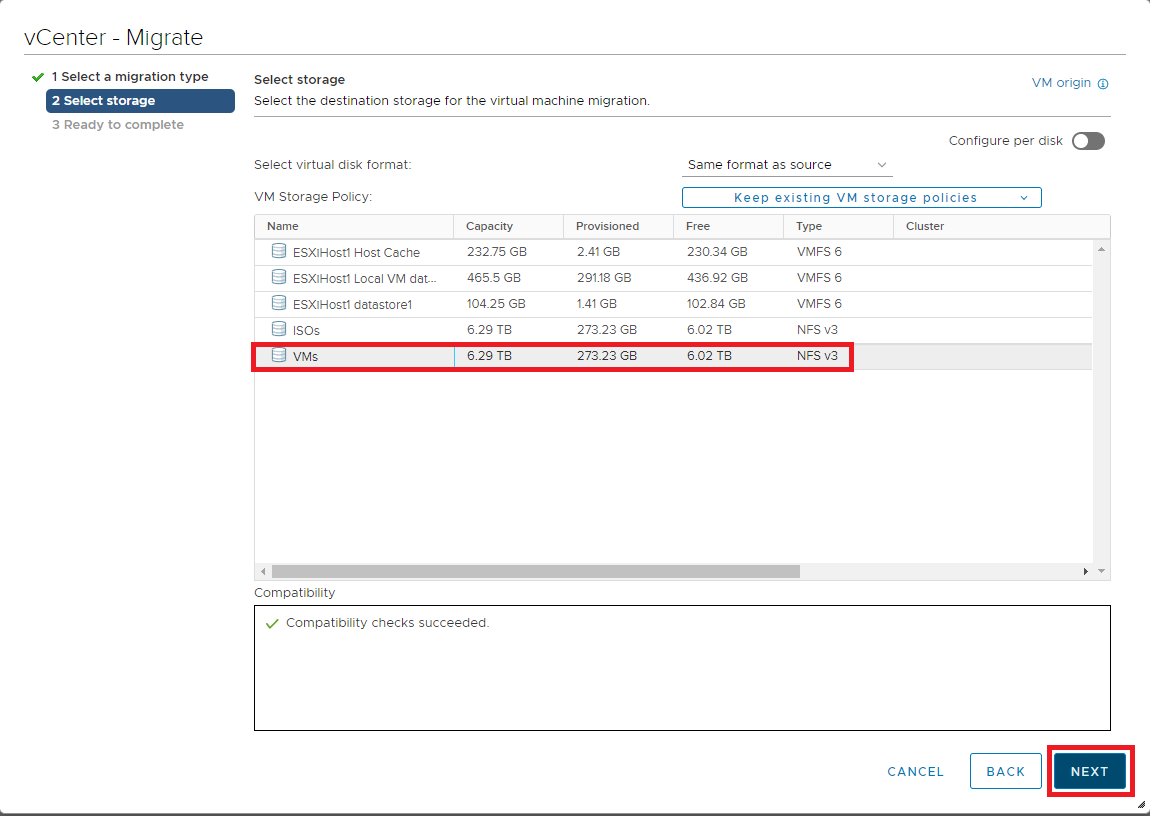The height and width of the screenshot is (816, 1150).
Task: Open the VM origin link
Action: coord(1061,83)
